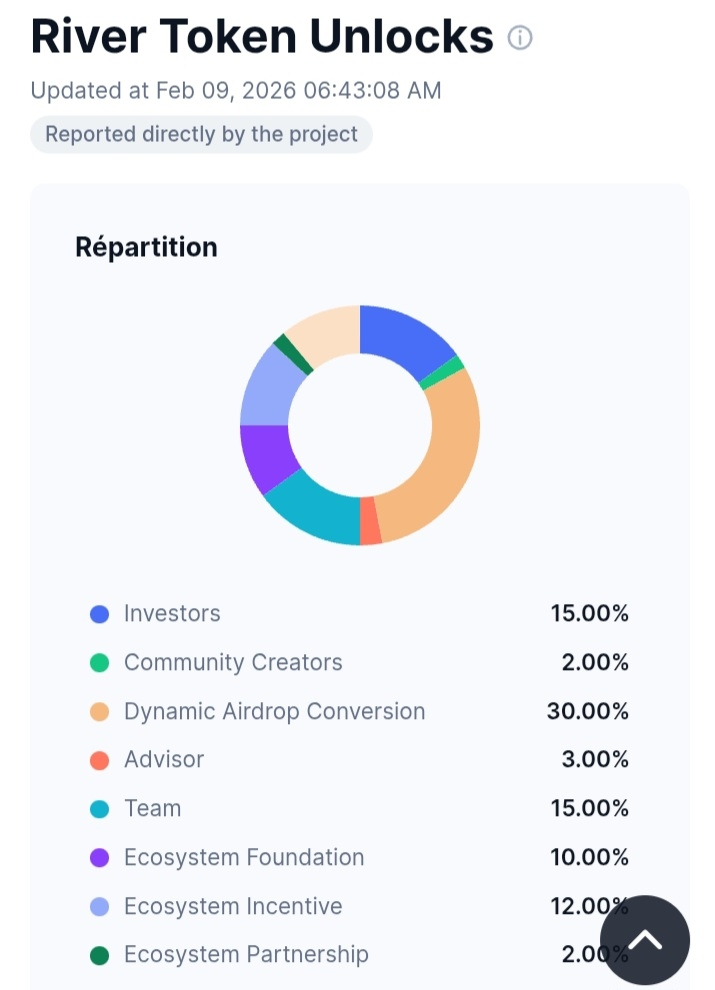Select the Community Creators legend label

point(233,663)
